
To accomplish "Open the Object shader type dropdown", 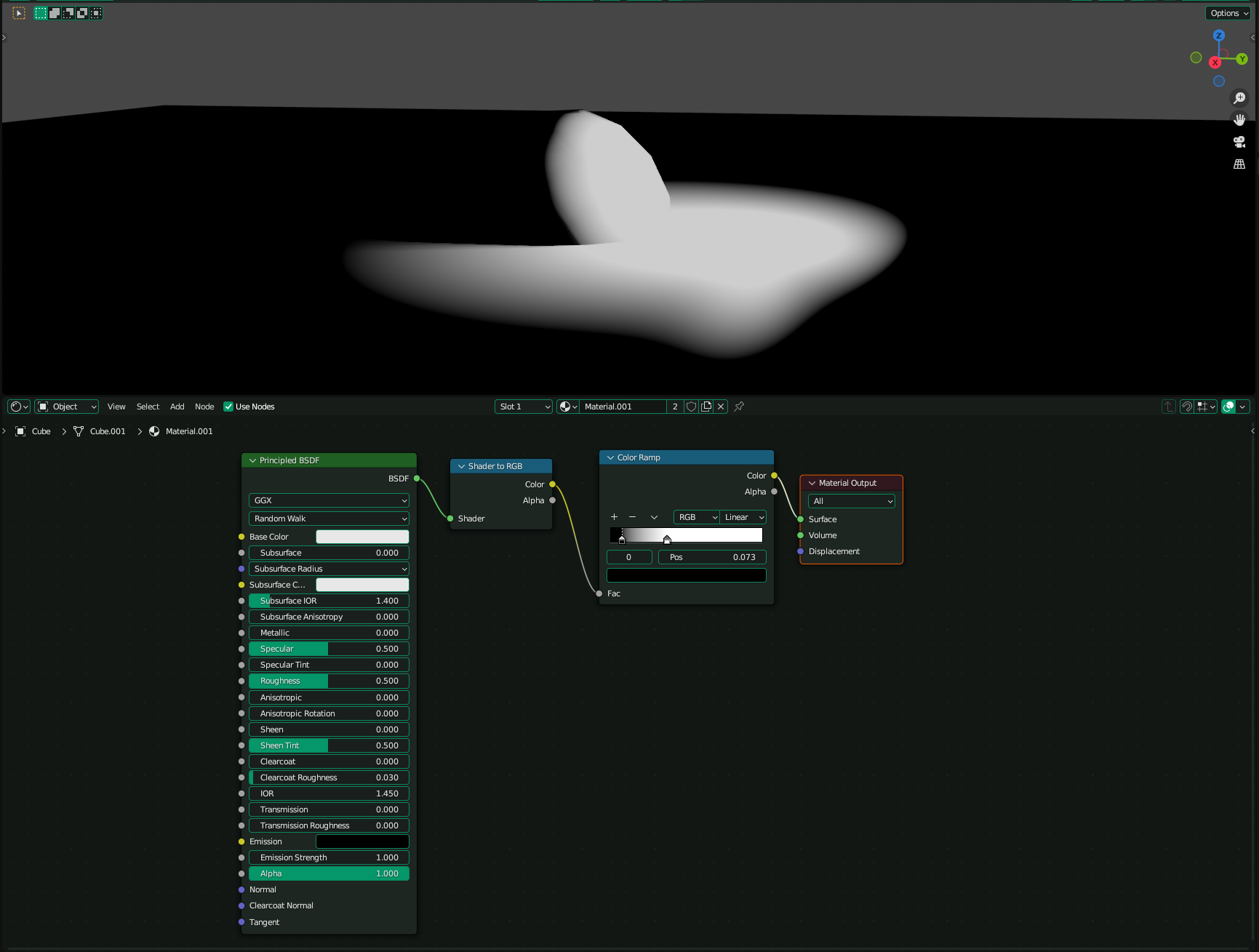I will (66, 407).
